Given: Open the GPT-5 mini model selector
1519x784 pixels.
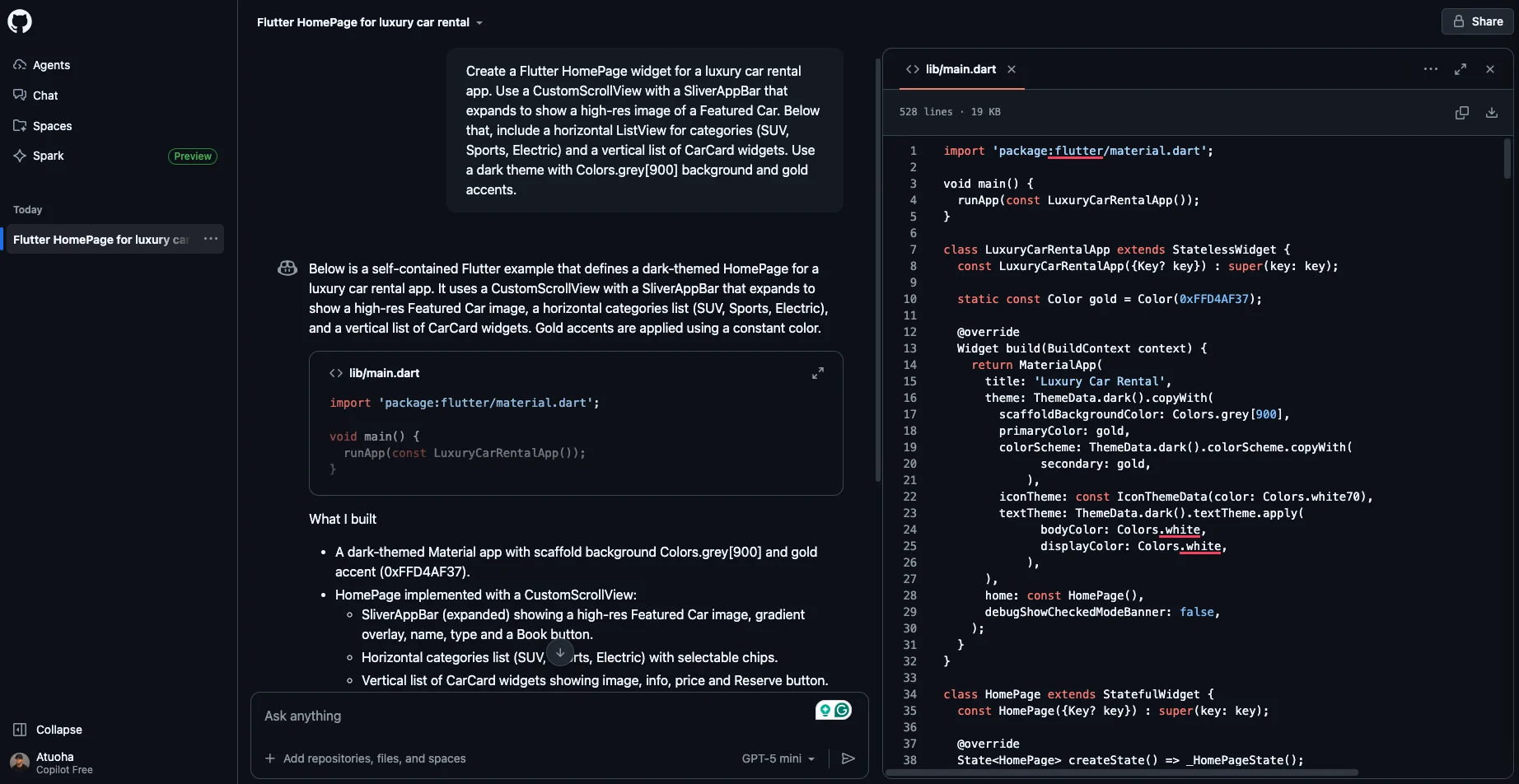Looking at the screenshot, I should tap(777, 758).
